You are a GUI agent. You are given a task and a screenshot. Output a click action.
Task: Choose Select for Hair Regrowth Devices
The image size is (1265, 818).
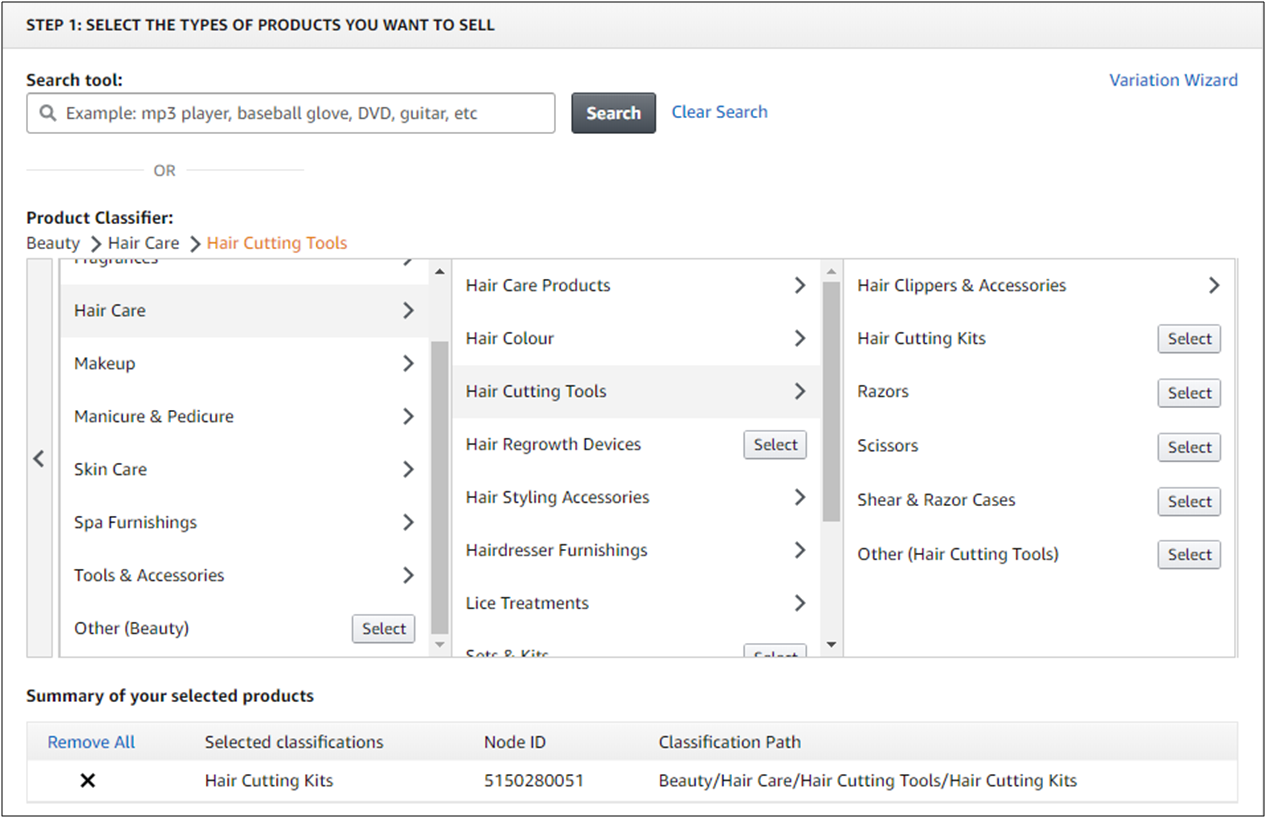(x=775, y=445)
